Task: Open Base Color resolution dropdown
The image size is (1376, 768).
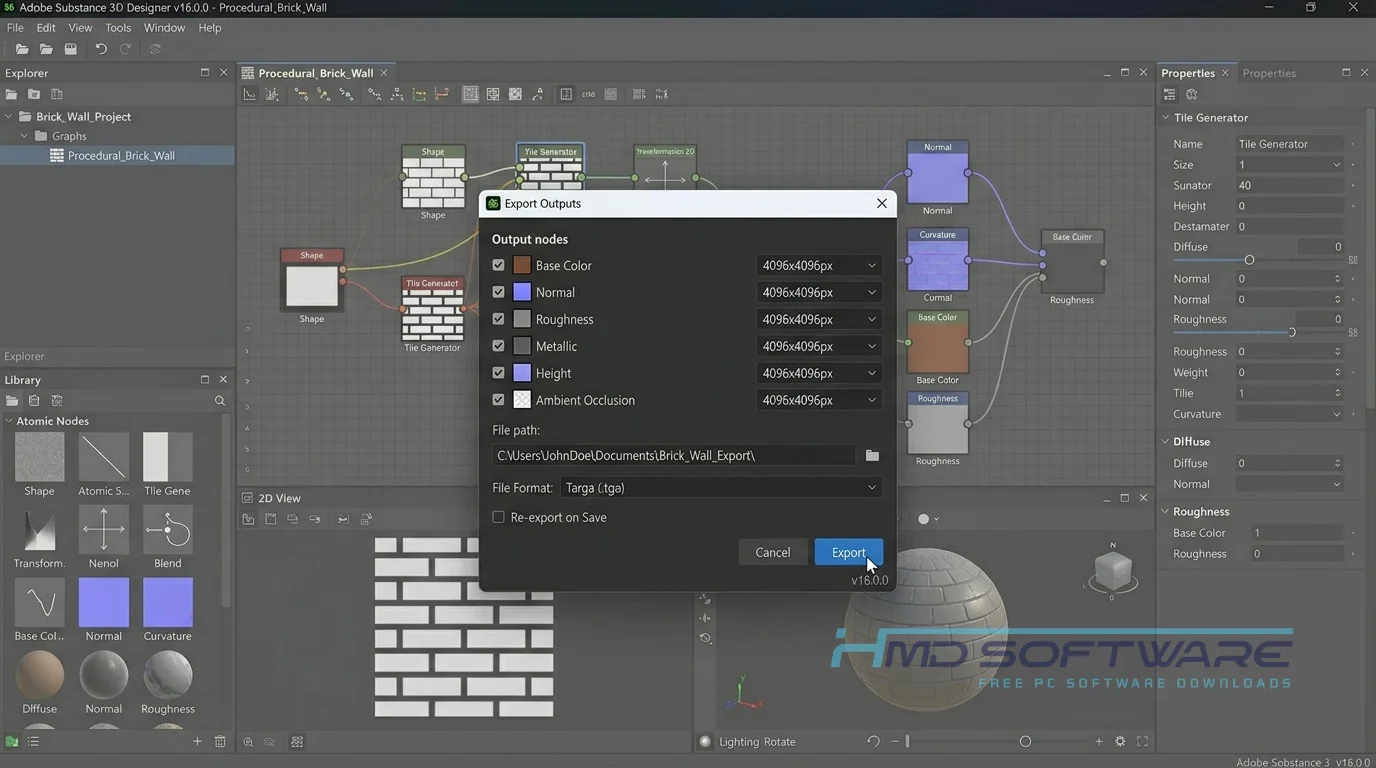Action: click(819, 265)
